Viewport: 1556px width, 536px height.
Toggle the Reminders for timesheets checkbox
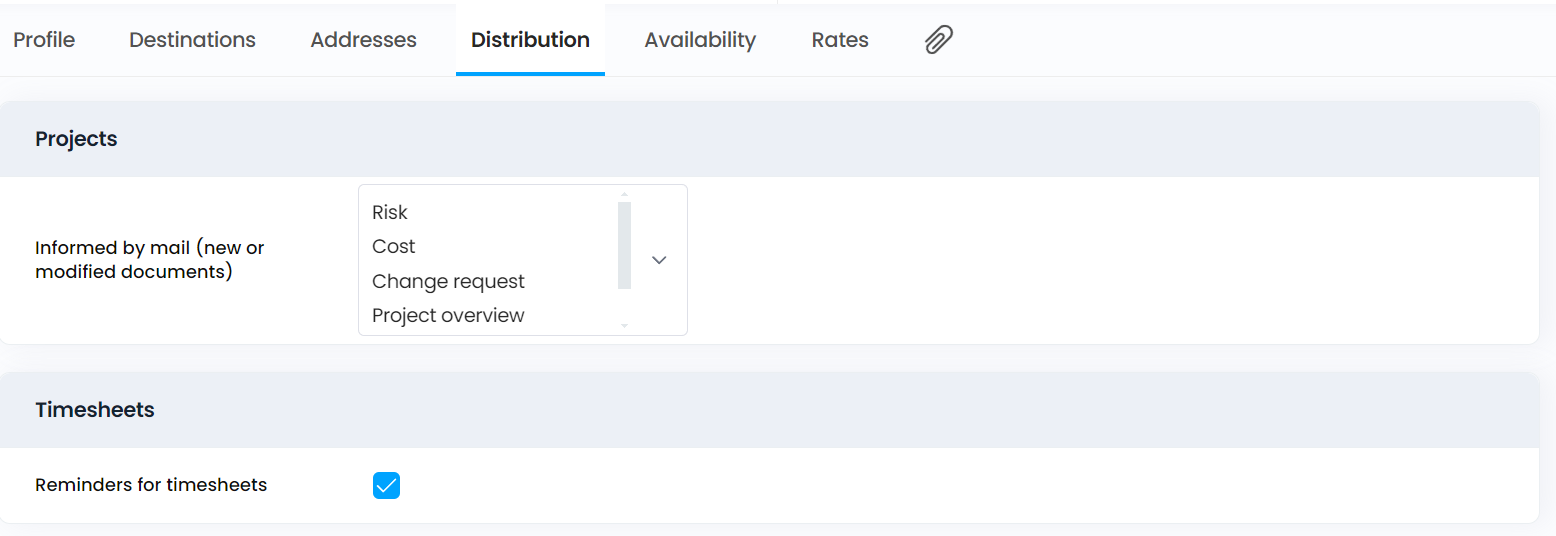(386, 485)
